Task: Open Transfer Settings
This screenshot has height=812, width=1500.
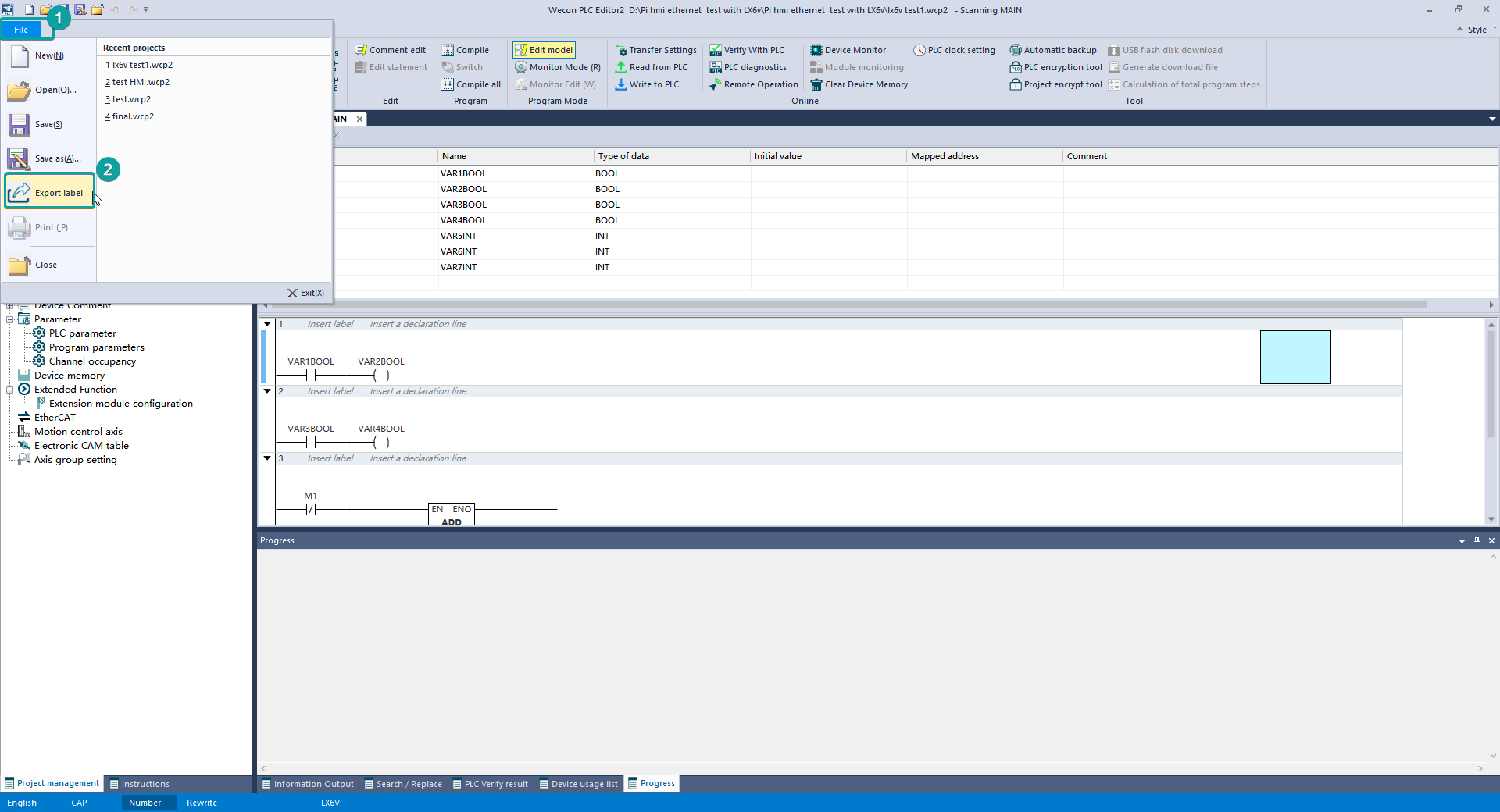Action: [x=655, y=50]
